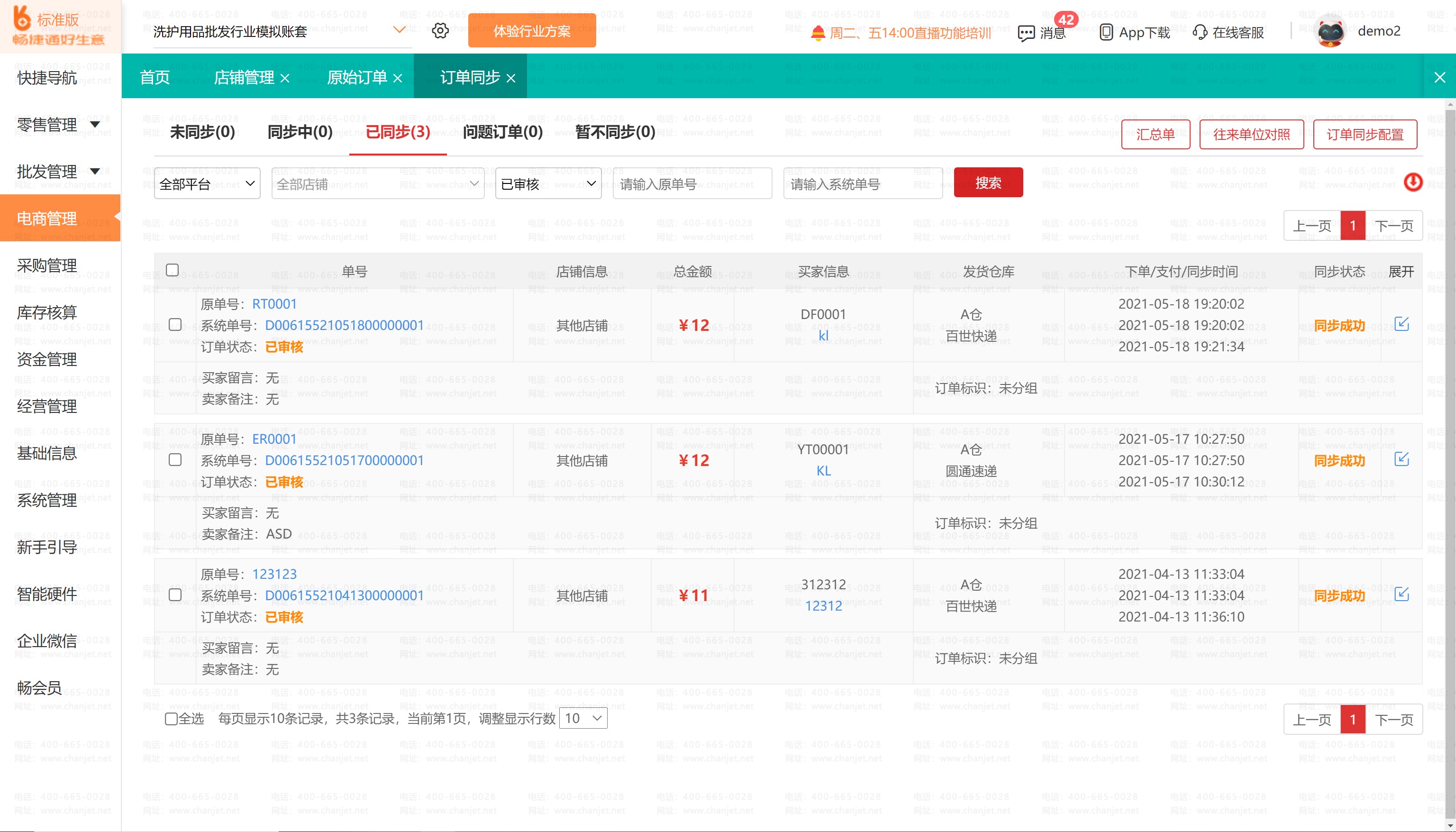The width and height of the screenshot is (1456, 832).
Task: Open the settings gear next to account name
Action: 440,31
